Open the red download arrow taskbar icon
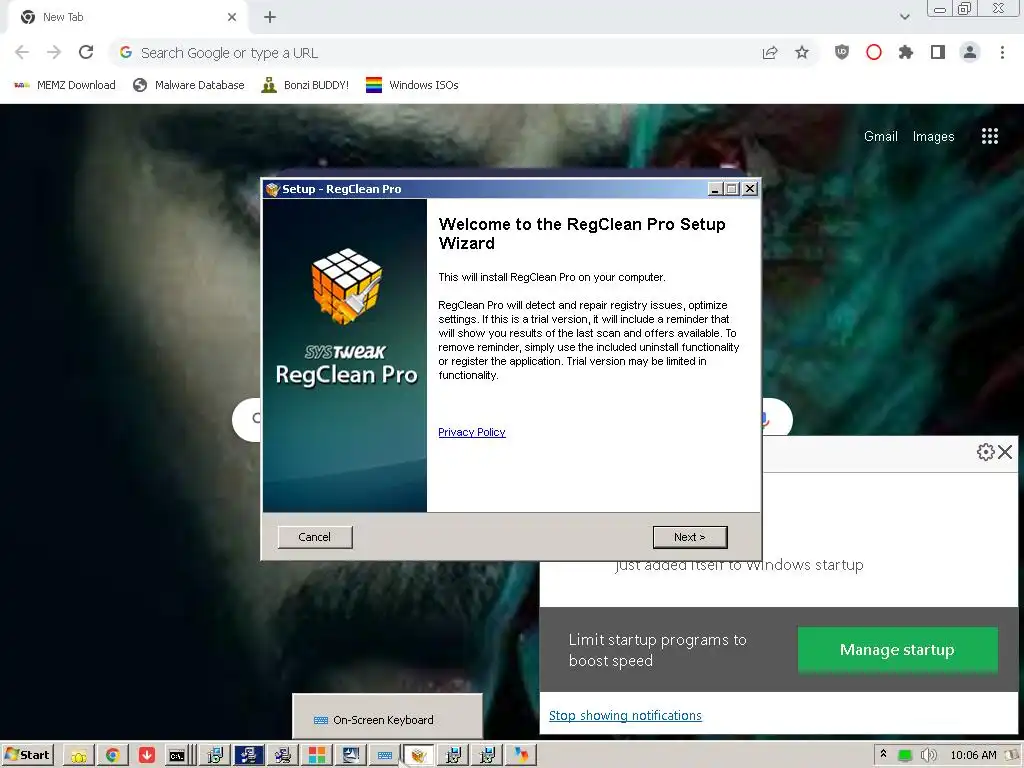The height and width of the screenshot is (768, 1024). tap(147, 756)
